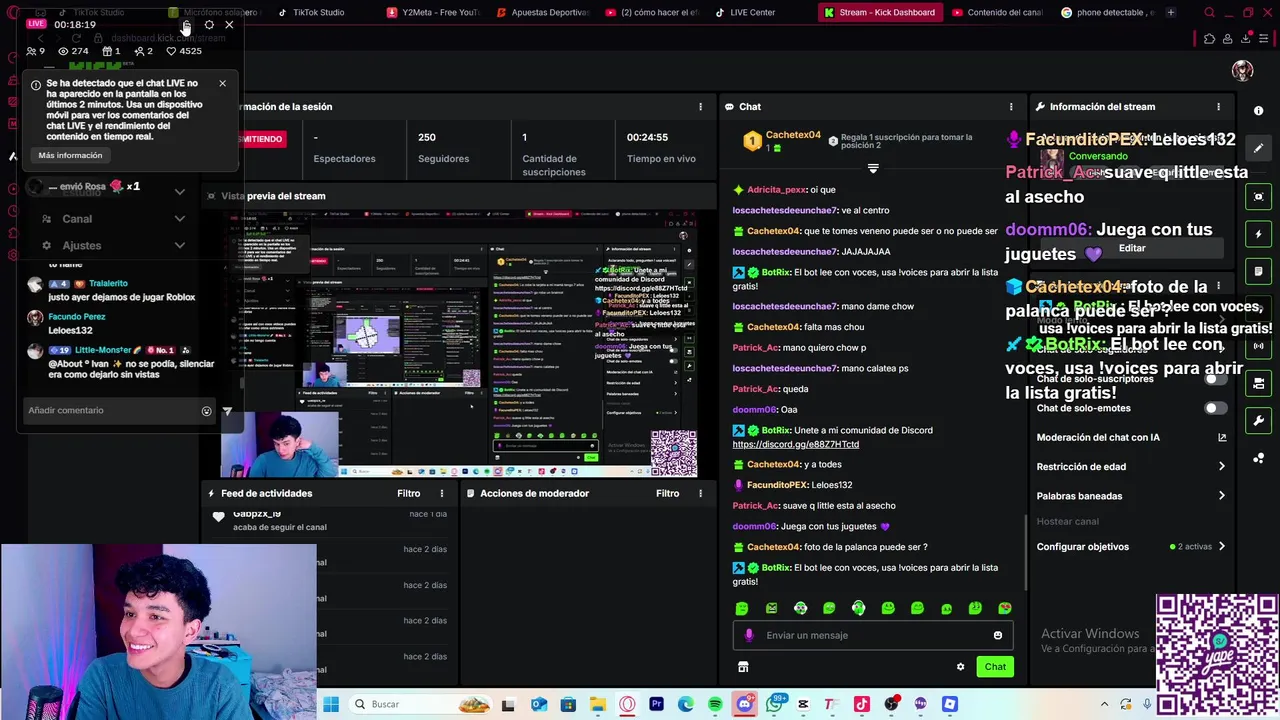The image size is (1280, 720).
Task: Insert the last green heart-eyes Kick emote
Action: click(x=1005, y=608)
